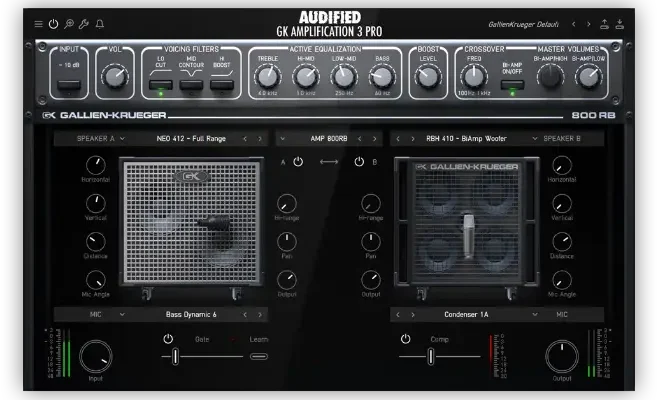The height and width of the screenshot is (400, 658).
Task: Open the hamburger menu in the top bar
Action: tap(38, 23)
